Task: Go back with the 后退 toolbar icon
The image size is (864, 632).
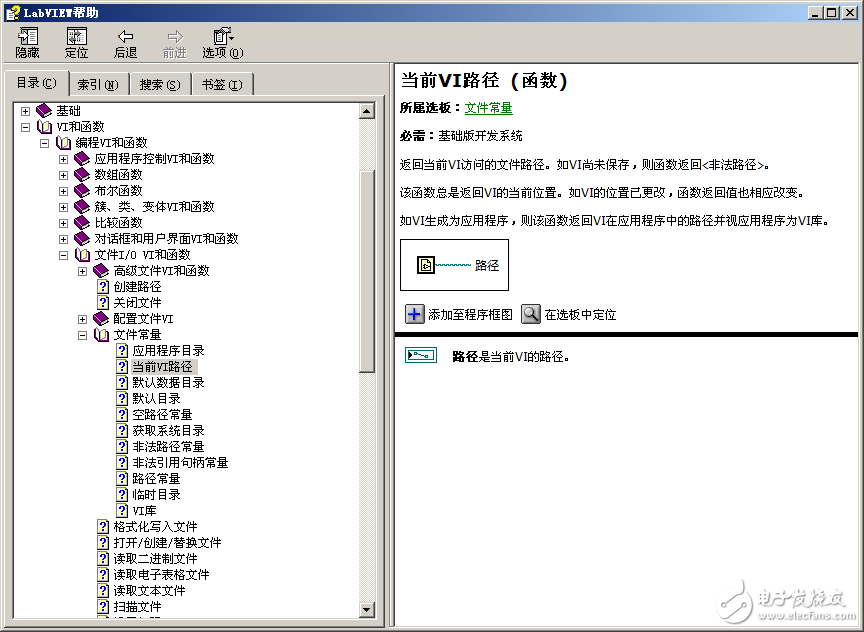Action: 126,36
